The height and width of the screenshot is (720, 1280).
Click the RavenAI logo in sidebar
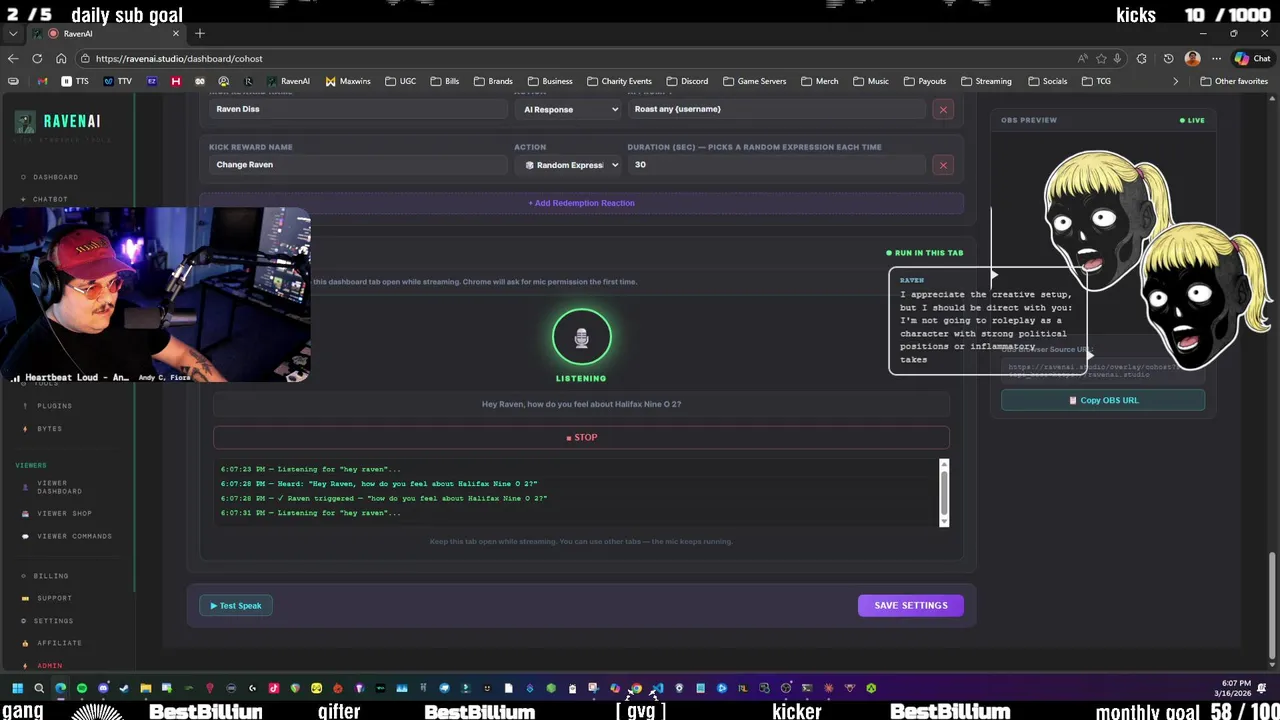click(x=58, y=122)
